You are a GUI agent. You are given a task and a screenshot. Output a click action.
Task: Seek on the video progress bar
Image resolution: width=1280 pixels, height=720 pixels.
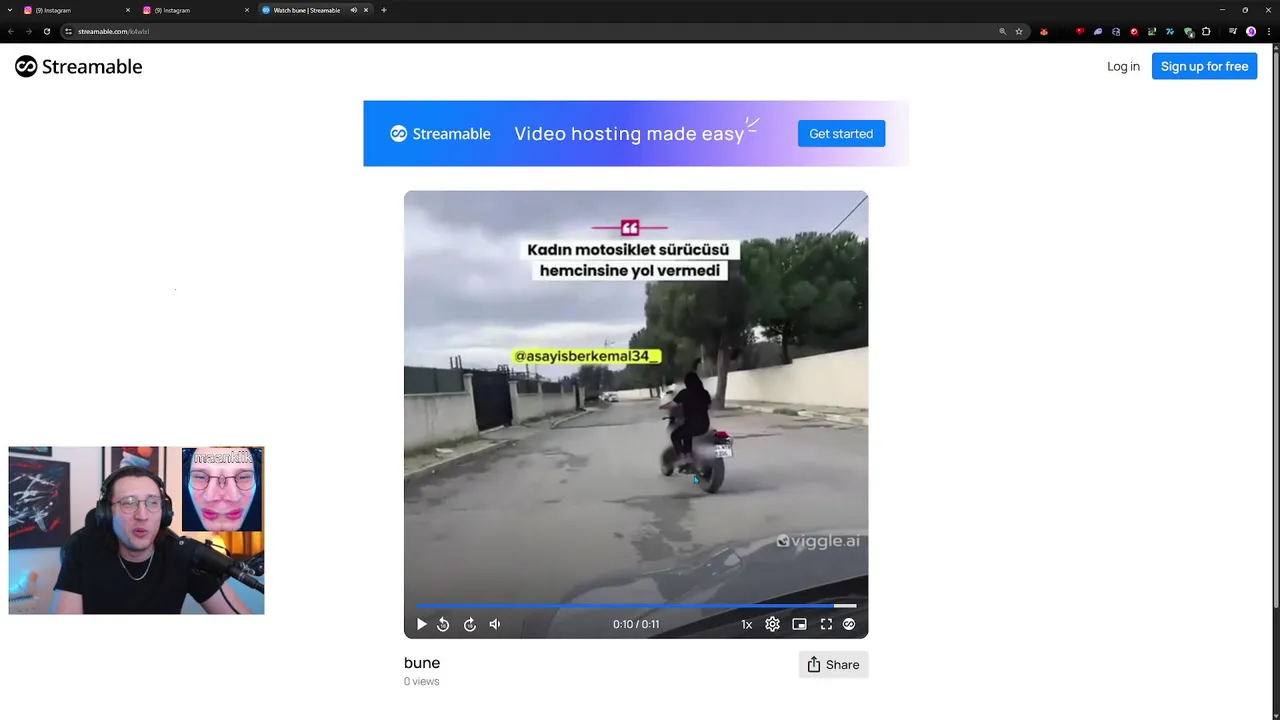(636, 605)
